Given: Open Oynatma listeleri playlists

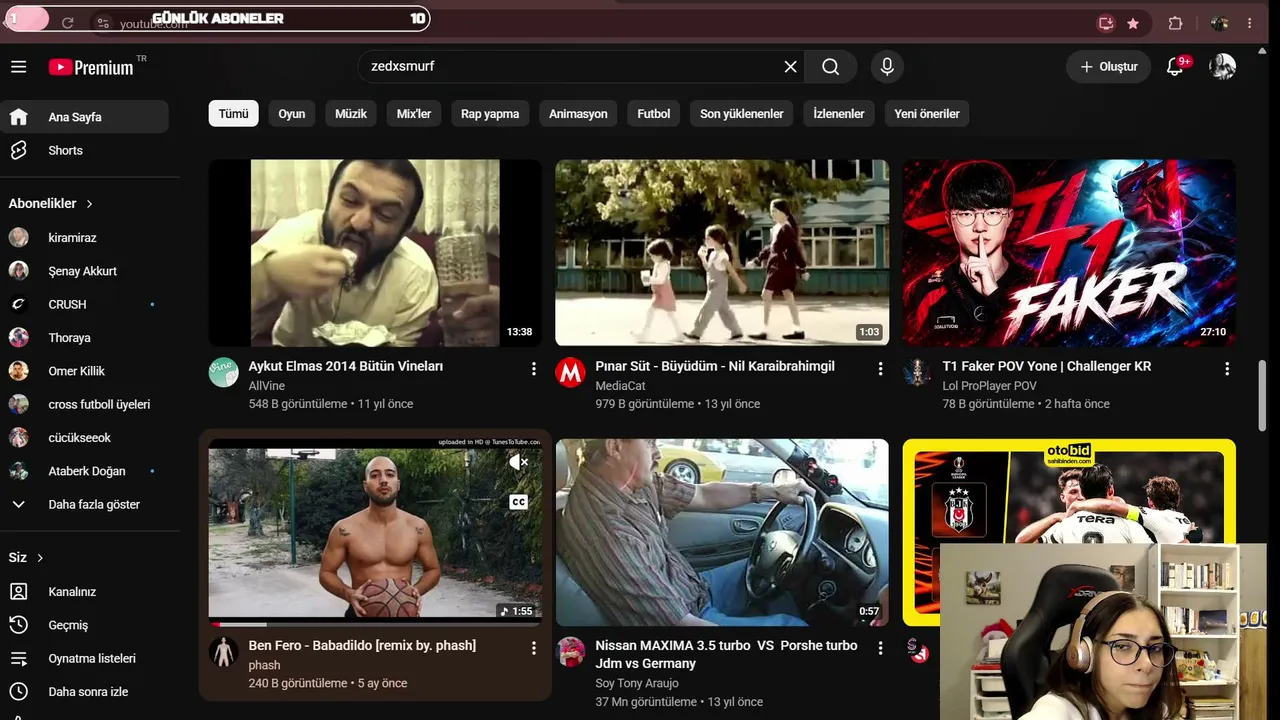Looking at the screenshot, I should [x=84, y=658].
